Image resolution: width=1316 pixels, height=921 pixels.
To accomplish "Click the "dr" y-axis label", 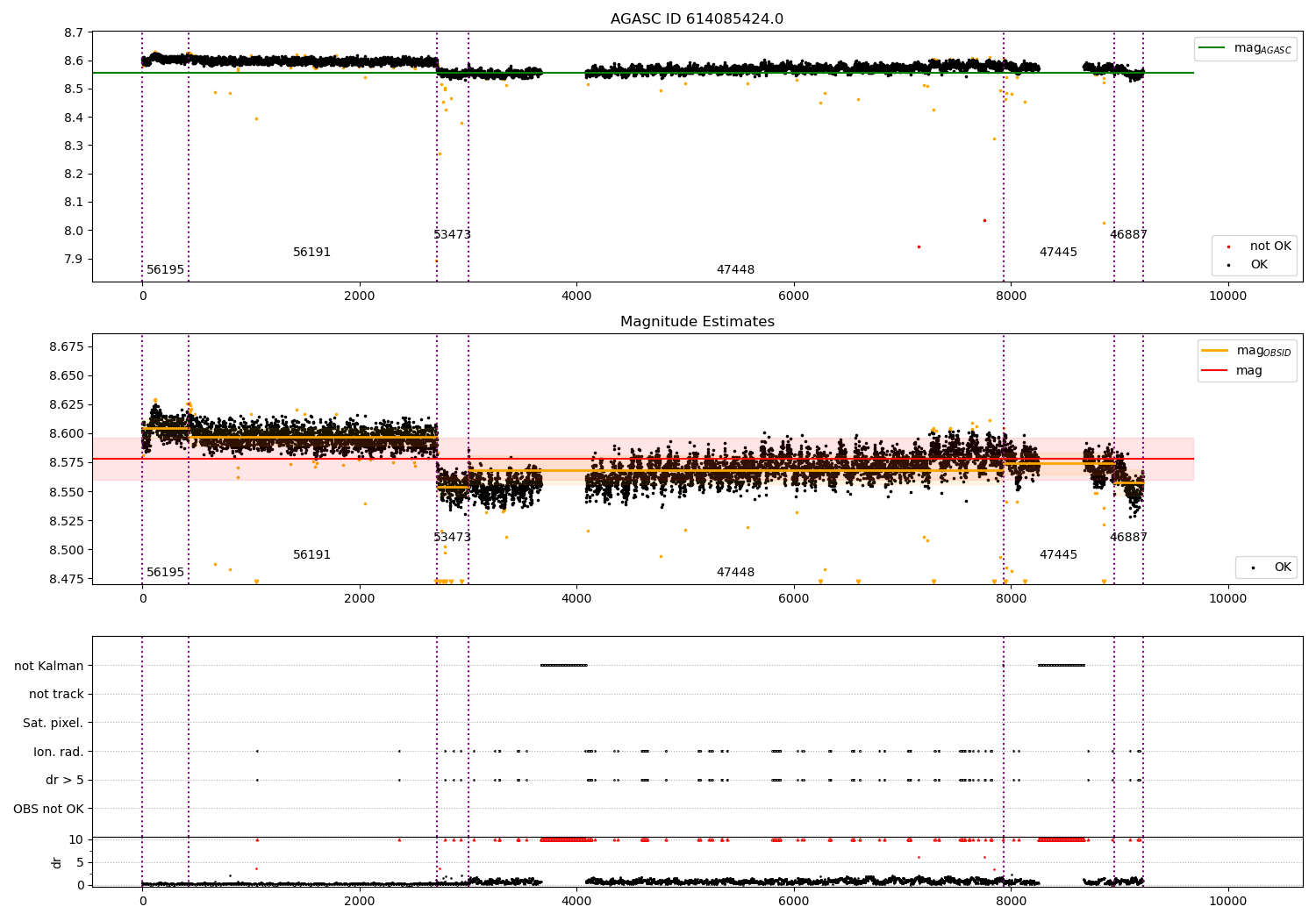I will [57, 862].
